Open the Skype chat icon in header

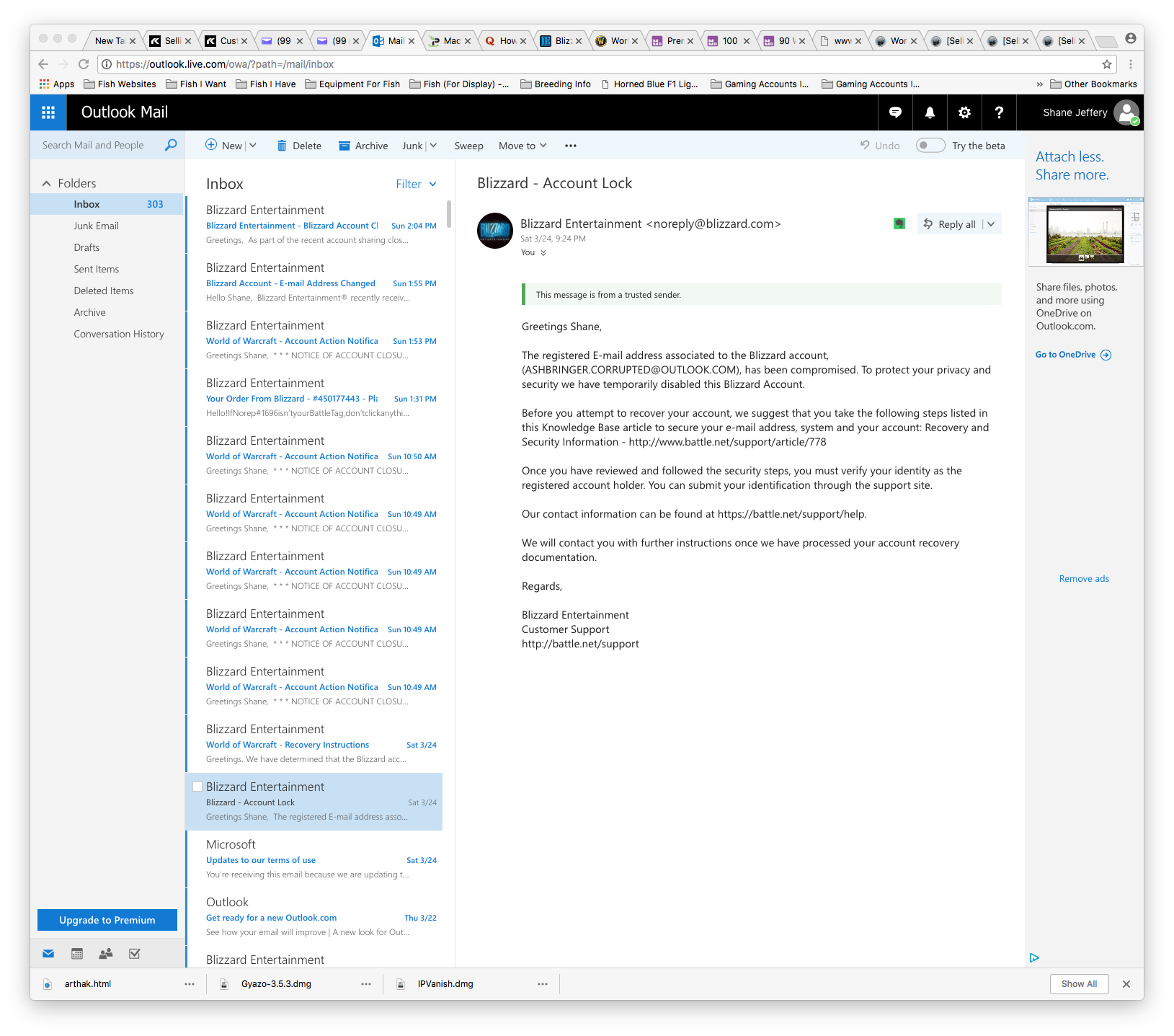point(895,112)
